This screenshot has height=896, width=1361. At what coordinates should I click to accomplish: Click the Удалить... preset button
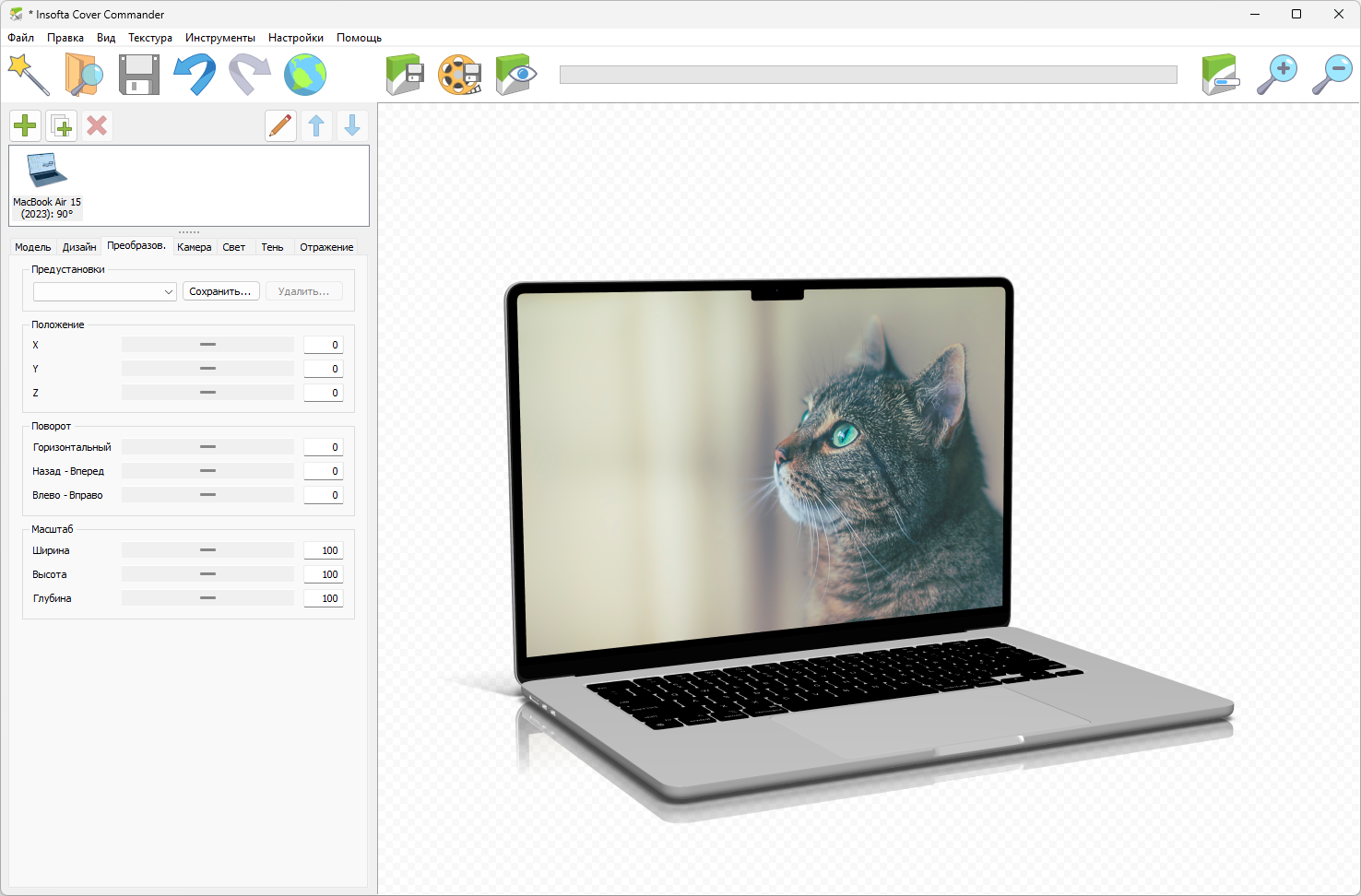pos(304,291)
